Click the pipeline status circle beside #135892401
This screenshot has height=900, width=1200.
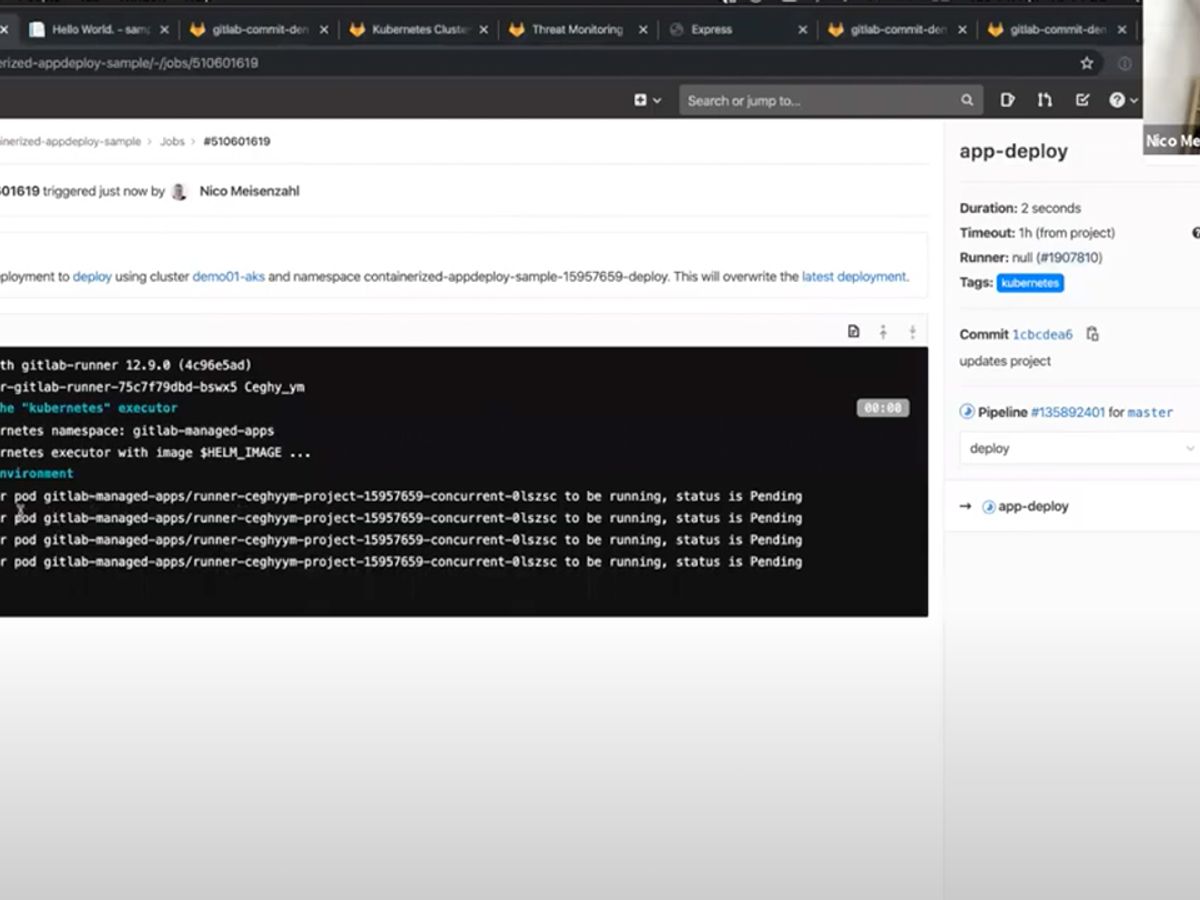click(x=966, y=411)
